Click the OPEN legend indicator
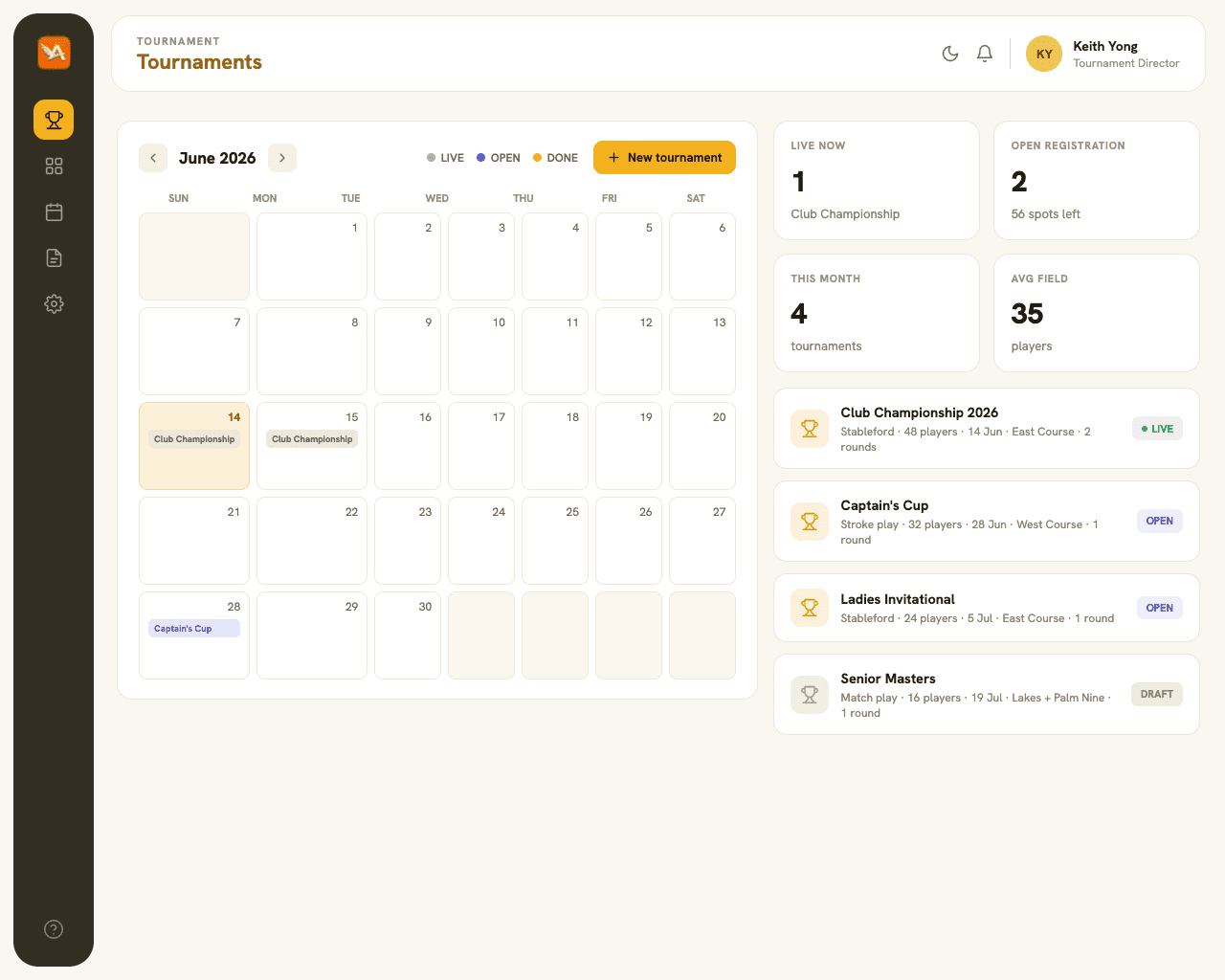The image size is (1225, 980). (499, 158)
